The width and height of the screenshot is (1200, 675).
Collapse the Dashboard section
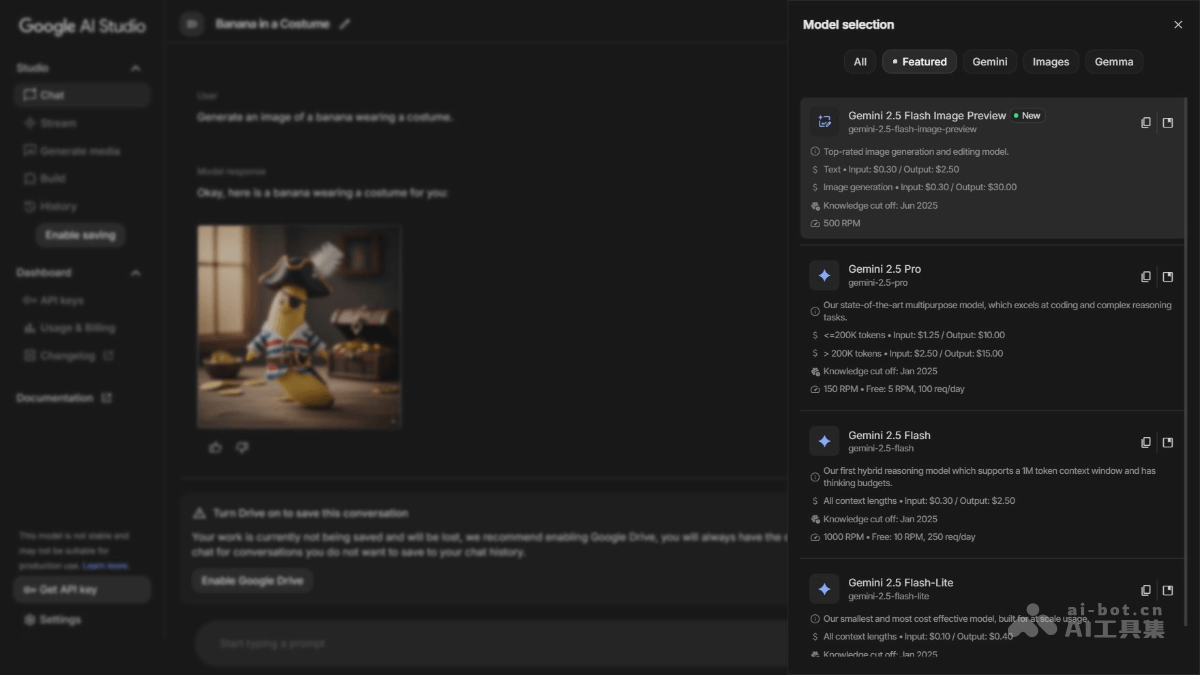coord(135,272)
